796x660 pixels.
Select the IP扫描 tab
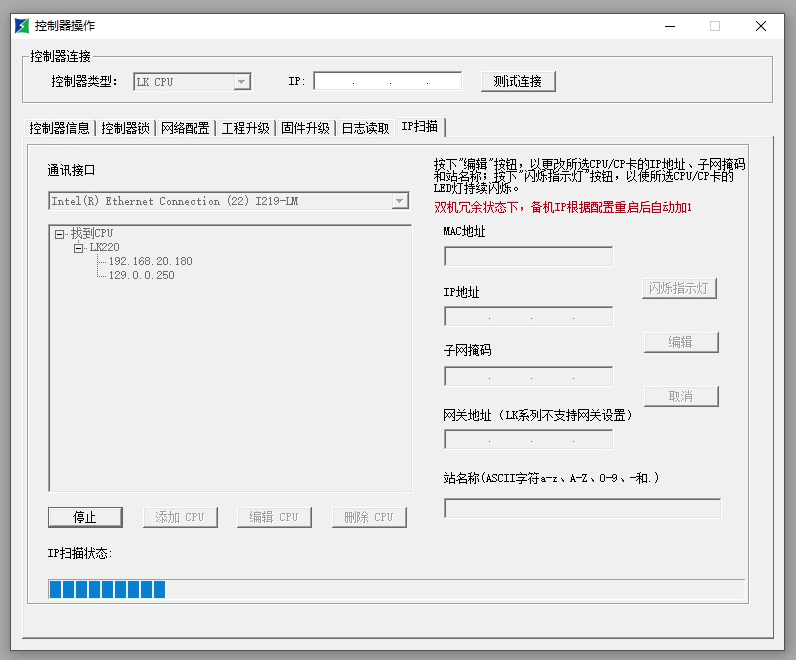[420, 126]
